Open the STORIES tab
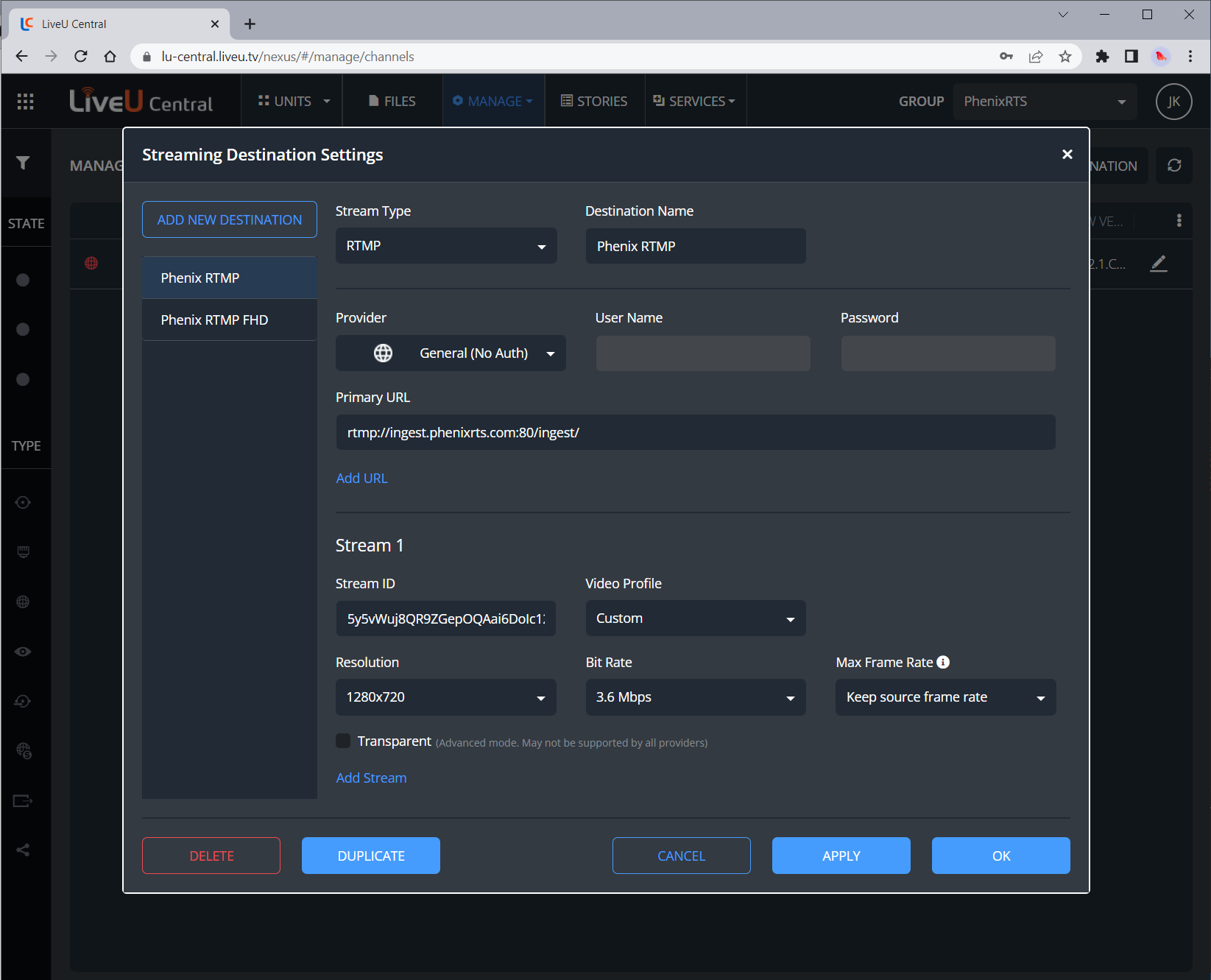This screenshot has height=980, width=1211. pyautogui.click(x=594, y=101)
